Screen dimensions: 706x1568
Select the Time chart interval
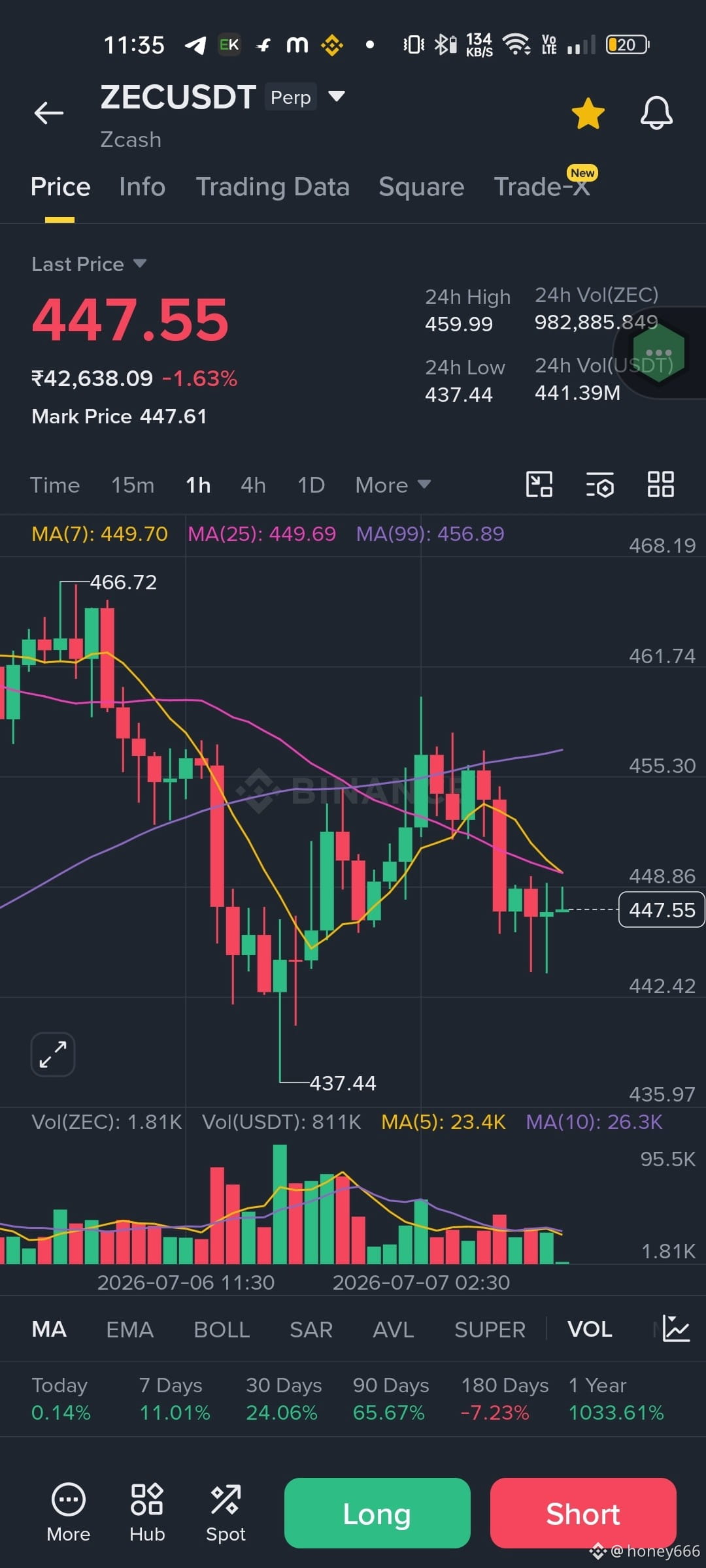tap(55, 485)
